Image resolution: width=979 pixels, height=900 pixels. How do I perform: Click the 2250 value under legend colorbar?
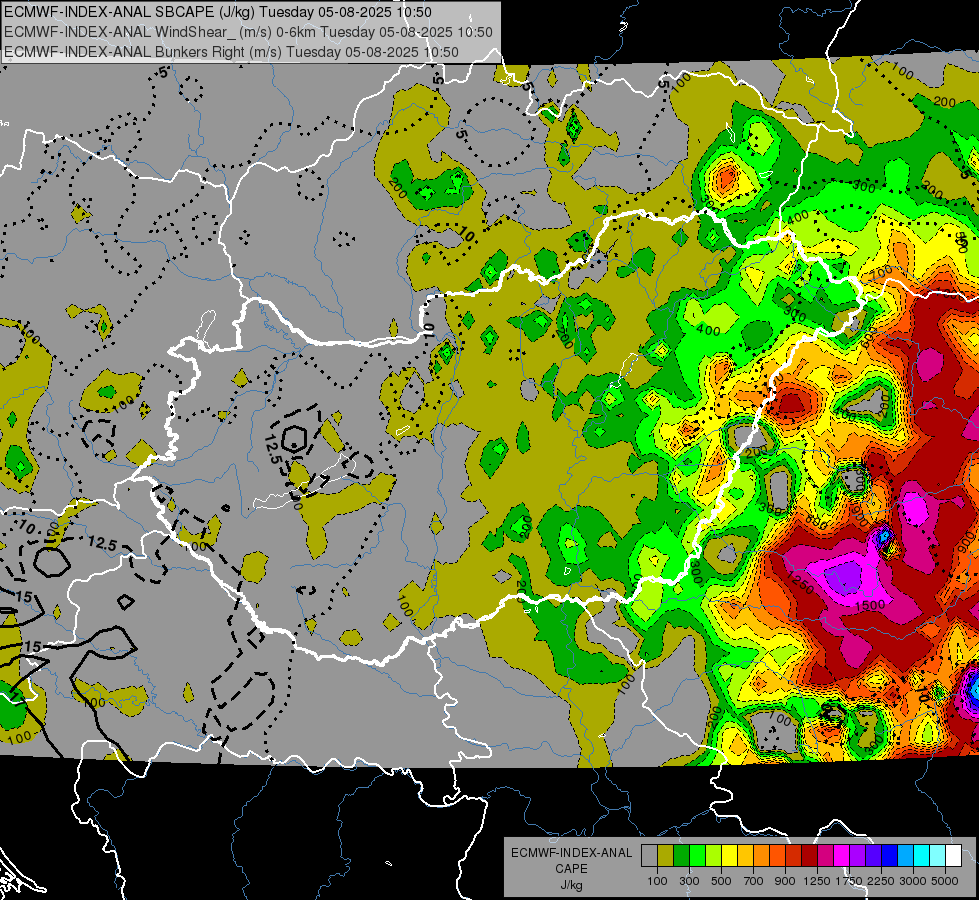[881, 881]
